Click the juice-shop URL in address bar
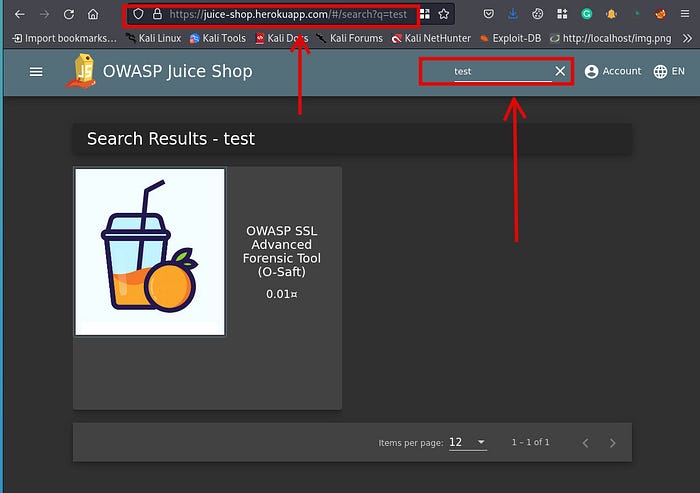This screenshot has width=700, height=493. pyautogui.click(x=288, y=14)
